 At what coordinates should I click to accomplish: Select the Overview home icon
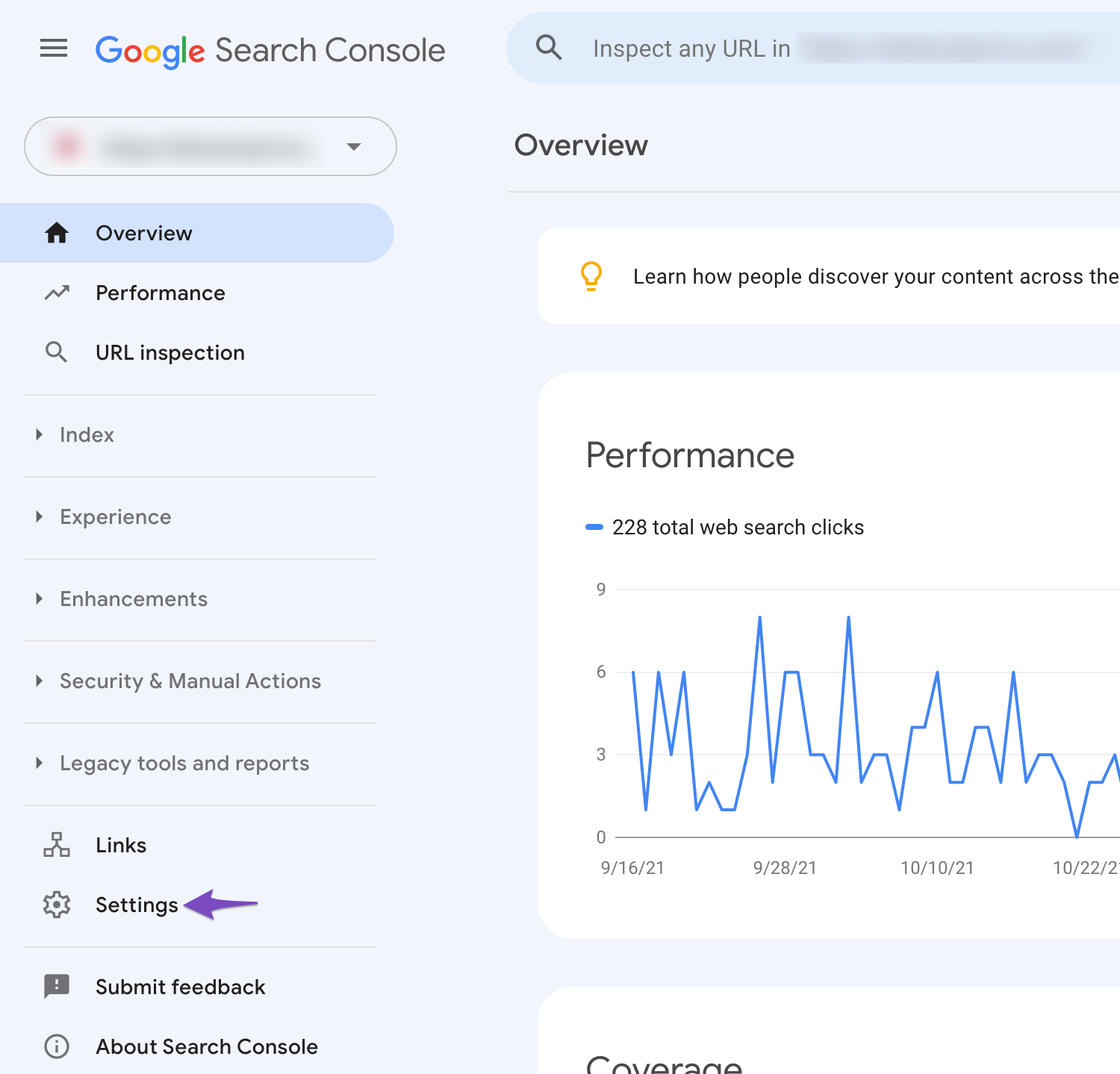coord(56,233)
